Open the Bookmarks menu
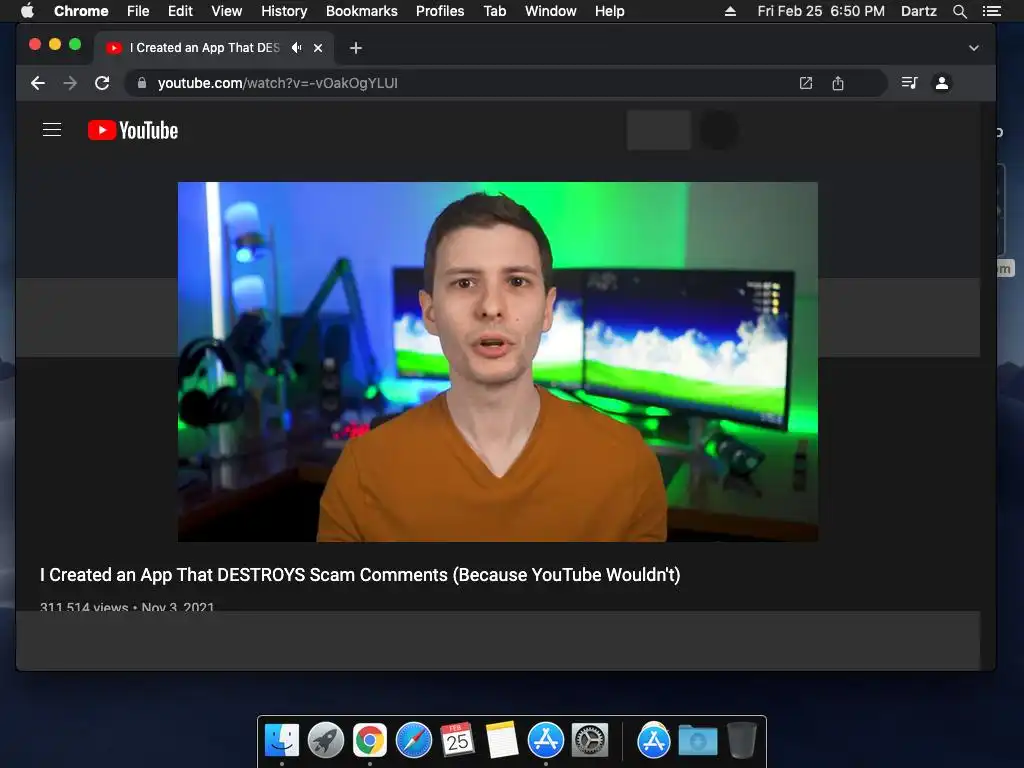Viewport: 1024px width, 768px height. pyautogui.click(x=362, y=11)
